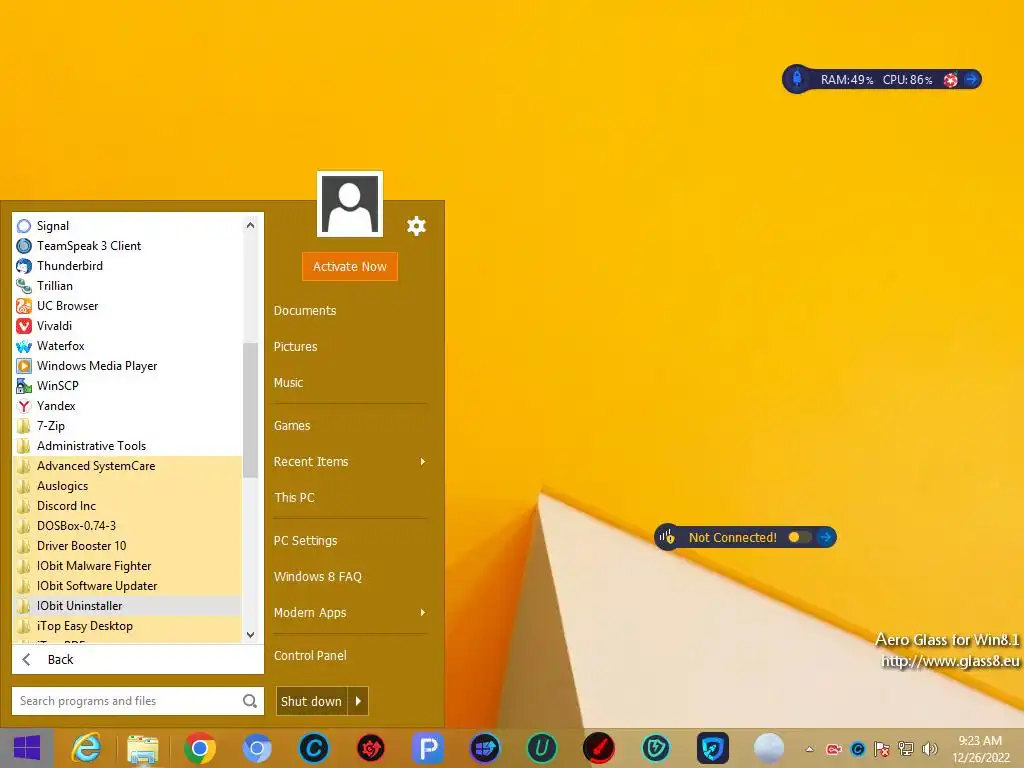
Task: Show hidden system tray icons
Action: (x=810, y=749)
